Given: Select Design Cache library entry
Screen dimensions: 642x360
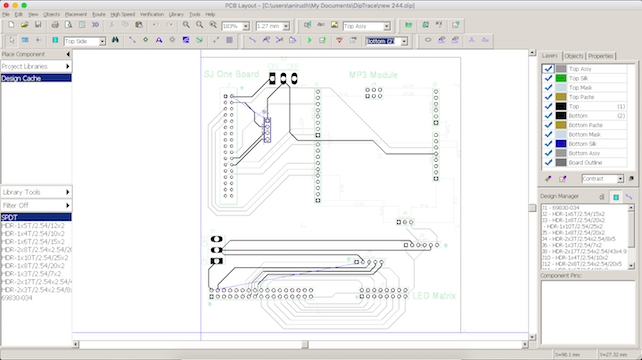Looking at the screenshot, I should [36, 78].
